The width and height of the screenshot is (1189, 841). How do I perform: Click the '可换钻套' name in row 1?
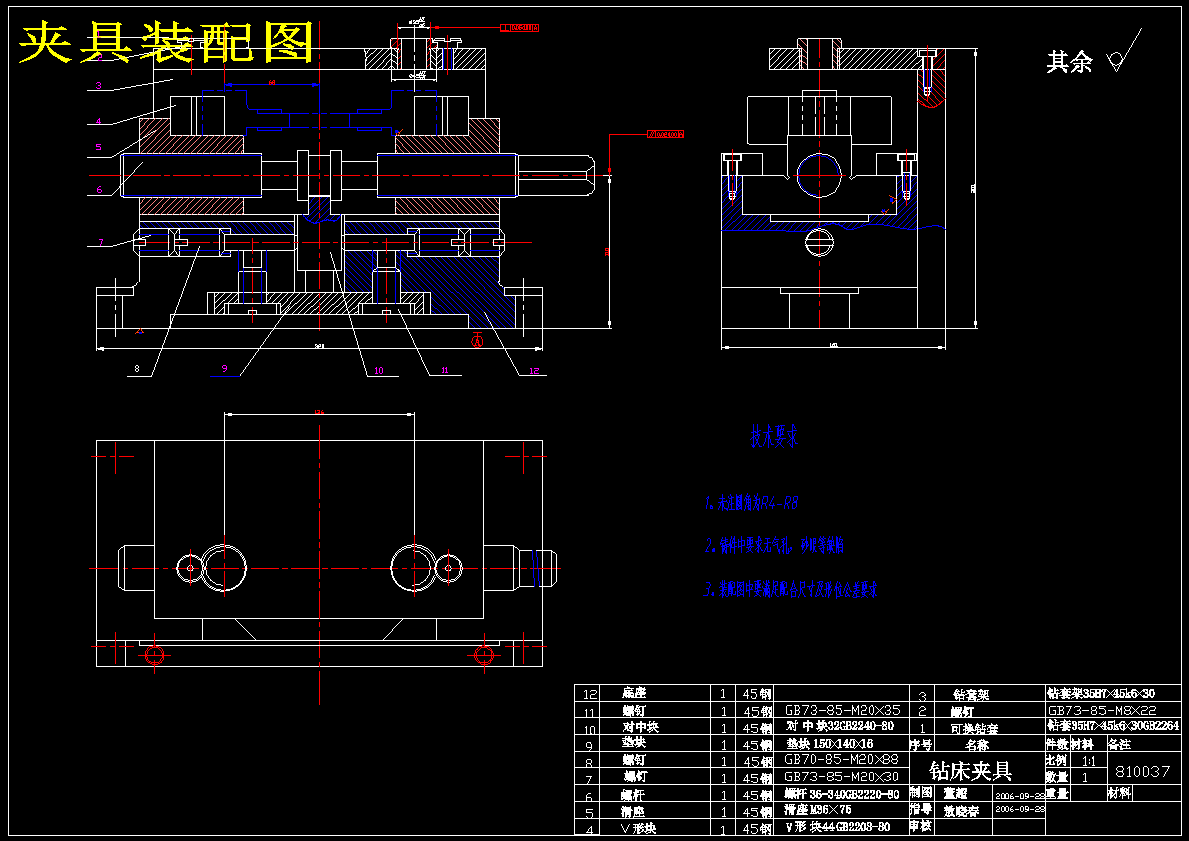[974, 728]
